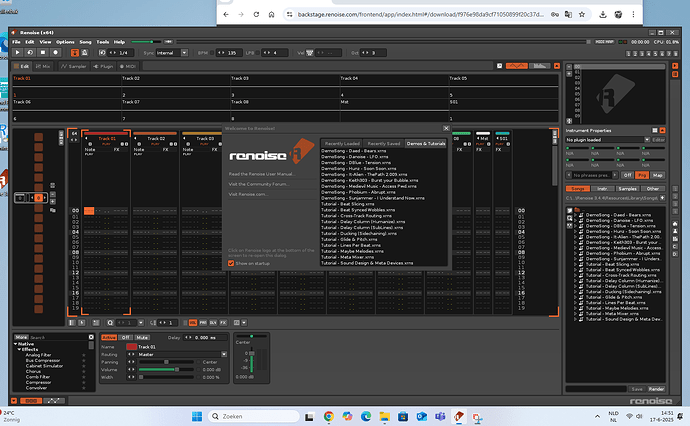Set track state to Active

pyautogui.click(x=109, y=338)
